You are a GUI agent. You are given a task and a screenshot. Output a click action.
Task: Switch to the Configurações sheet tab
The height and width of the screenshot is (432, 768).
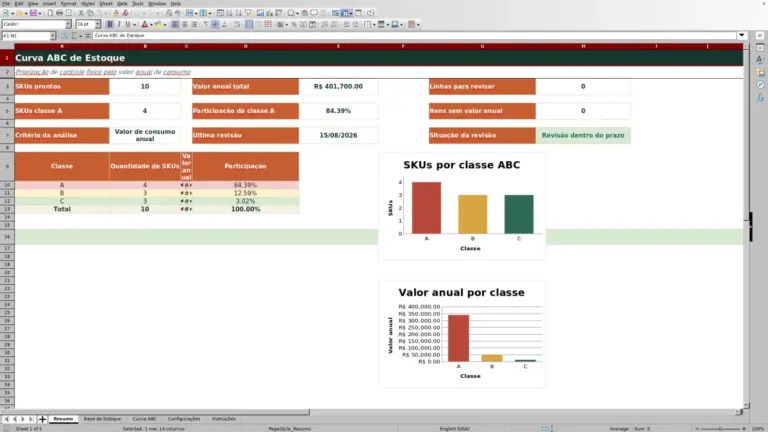click(x=184, y=419)
